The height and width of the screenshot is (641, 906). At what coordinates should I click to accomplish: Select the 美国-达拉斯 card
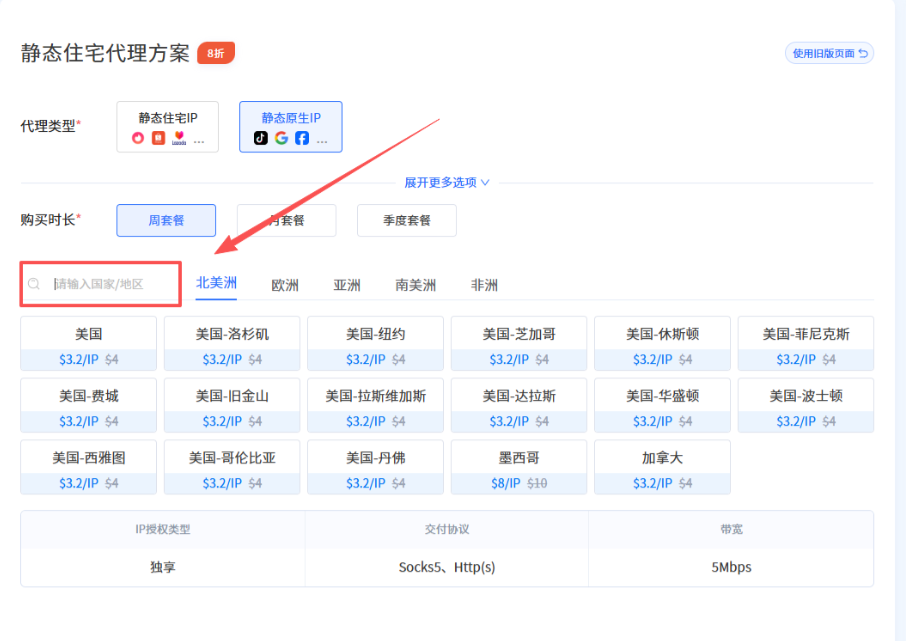[519, 405]
